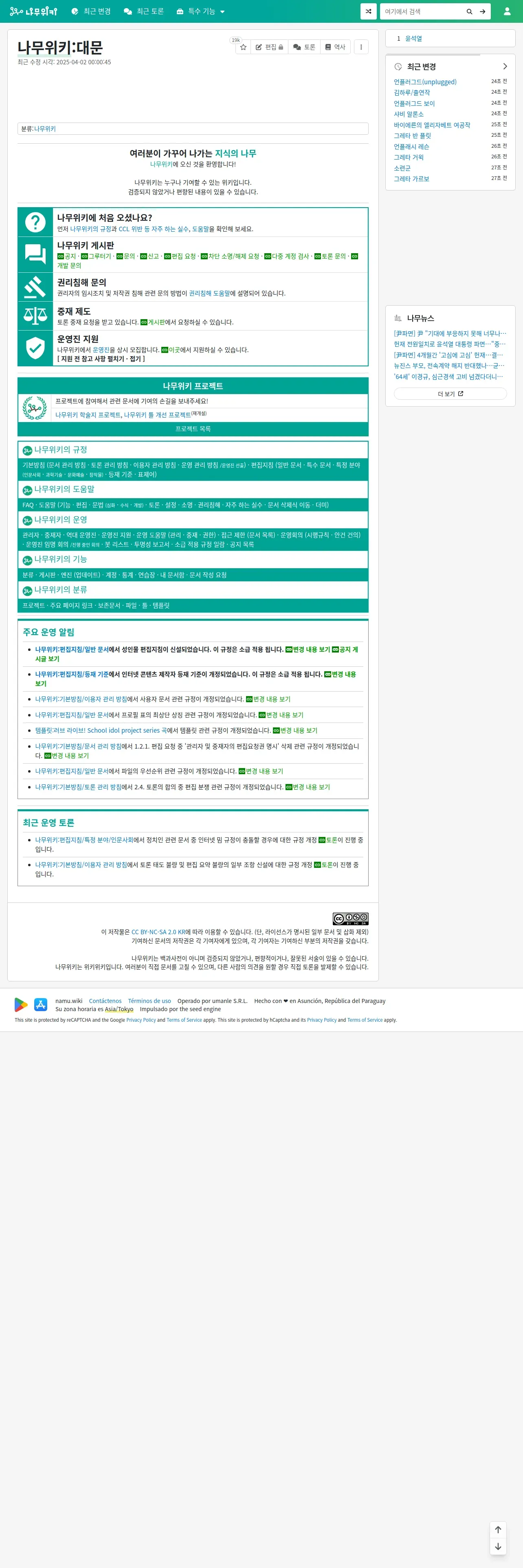Viewport: 523px width, 1568px height.
Task: Toggle 지원 전 참고 사항 펼치기 · 접기
Action: [x=101, y=359]
